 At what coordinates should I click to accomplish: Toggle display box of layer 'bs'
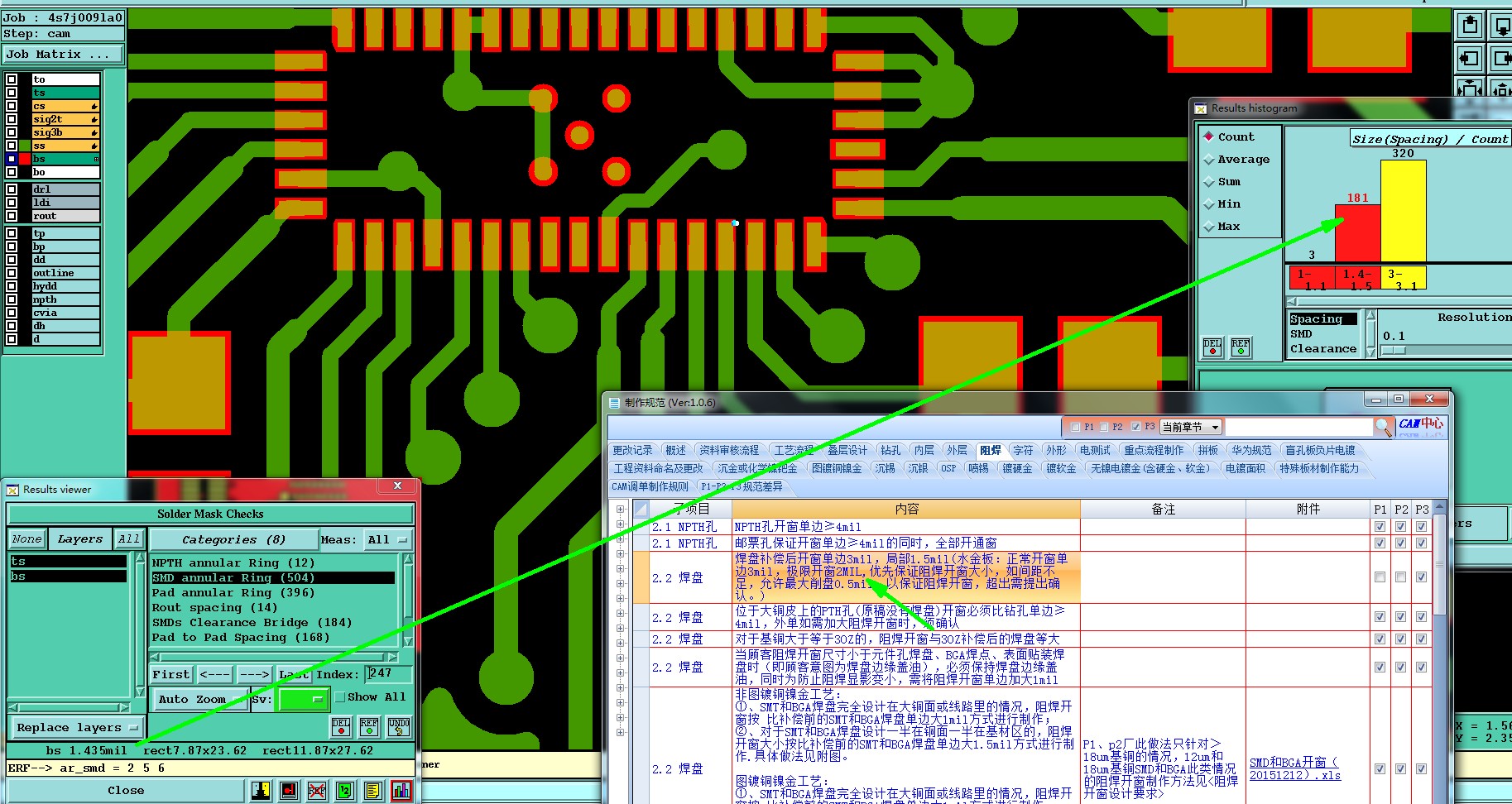(12, 159)
